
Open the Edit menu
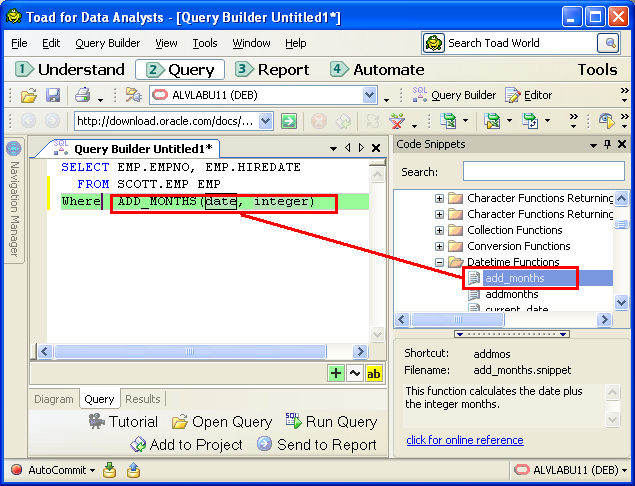(51, 43)
